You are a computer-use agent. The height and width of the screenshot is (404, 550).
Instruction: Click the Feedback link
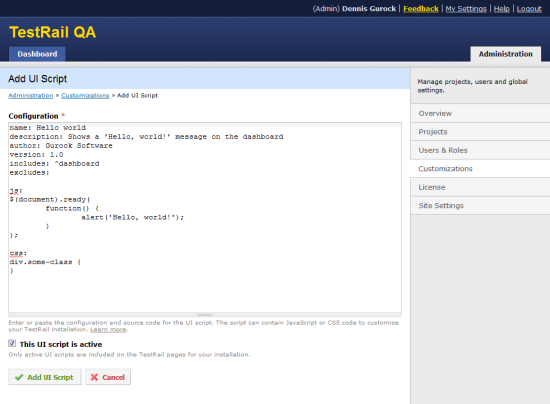coord(421,9)
